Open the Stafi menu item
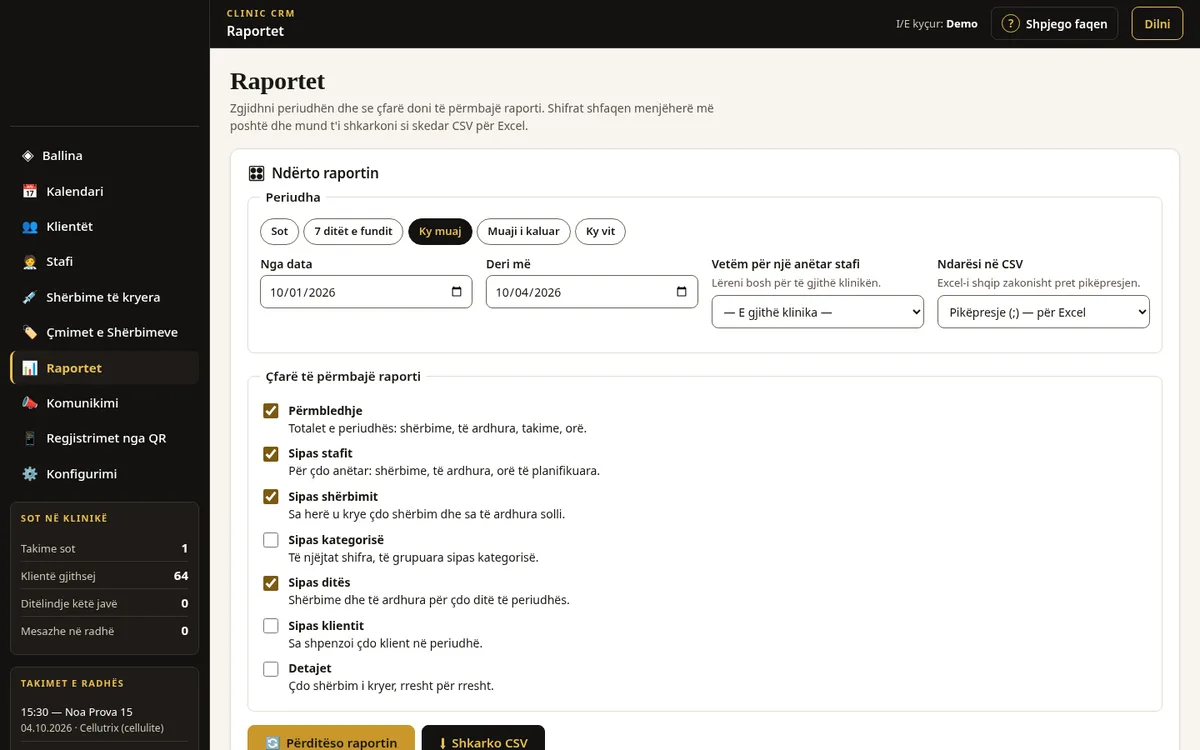The image size is (1200, 750). tap(104, 262)
